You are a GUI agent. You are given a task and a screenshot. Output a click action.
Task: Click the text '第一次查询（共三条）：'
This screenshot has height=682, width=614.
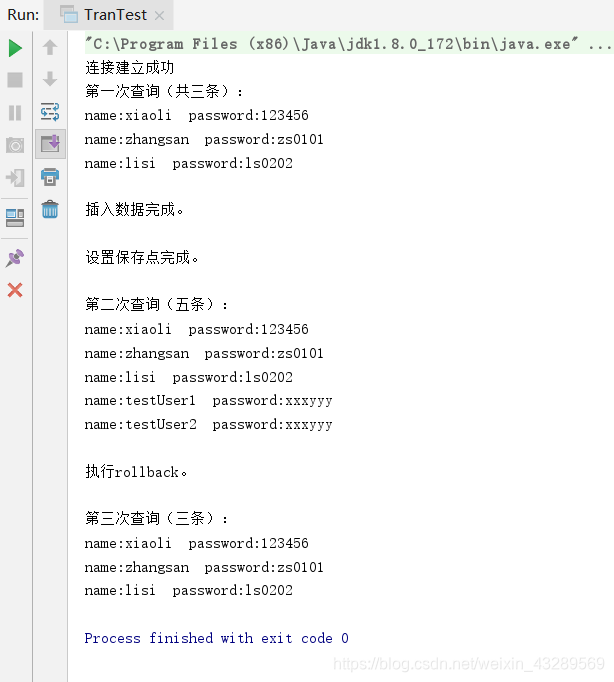point(164,91)
